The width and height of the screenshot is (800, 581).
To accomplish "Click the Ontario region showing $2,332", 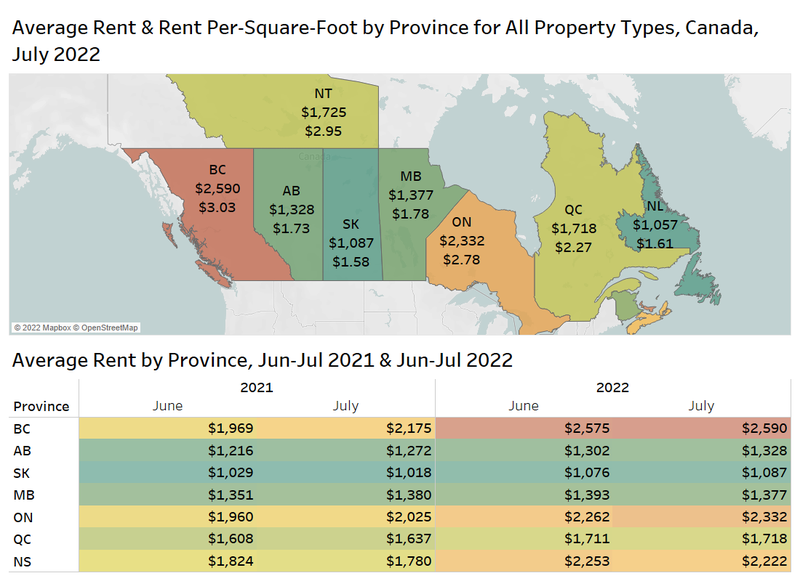I will 463,240.
